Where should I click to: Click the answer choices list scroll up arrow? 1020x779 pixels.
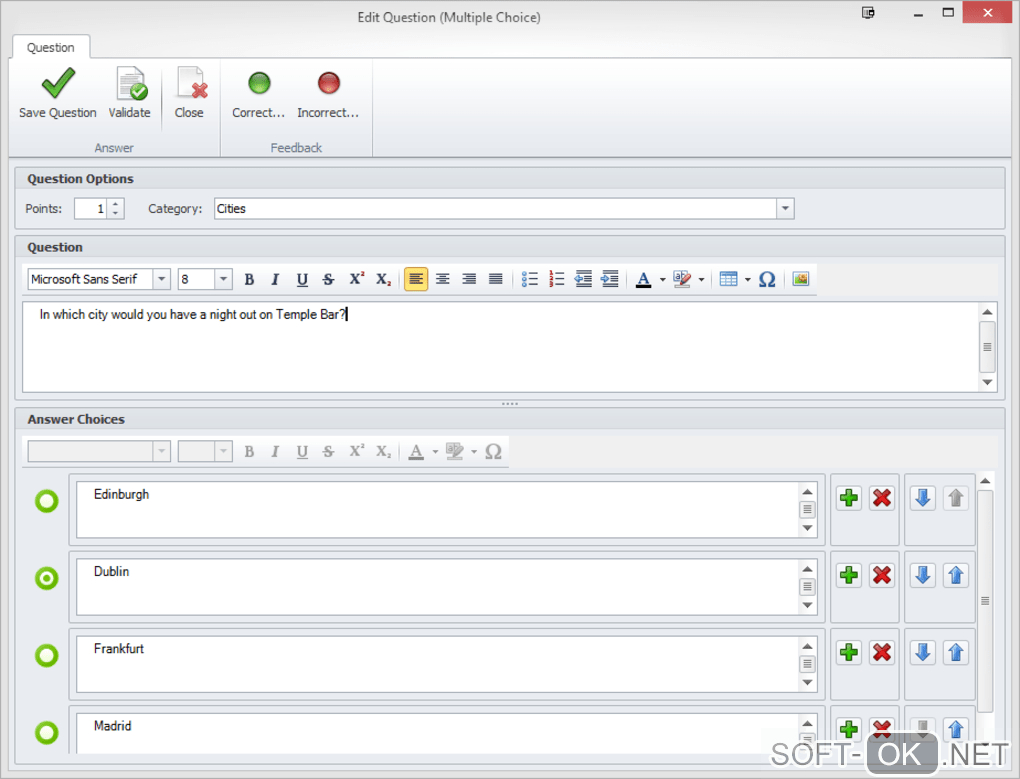pos(986,481)
